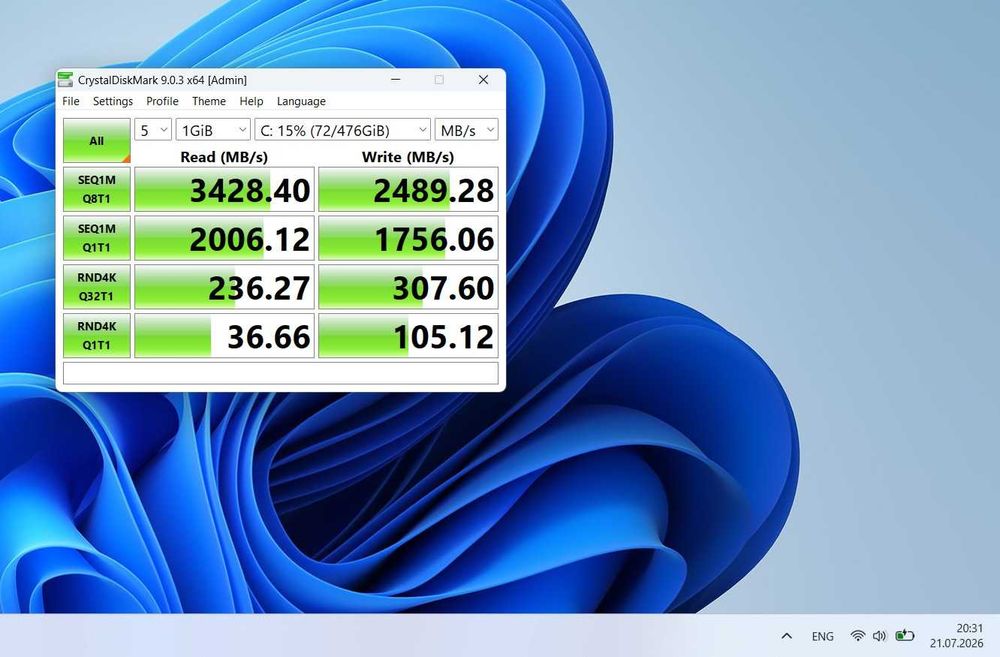The image size is (1000, 657).
Task: Run the SEQ1M Q1T1 test
Action: point(97,238)
